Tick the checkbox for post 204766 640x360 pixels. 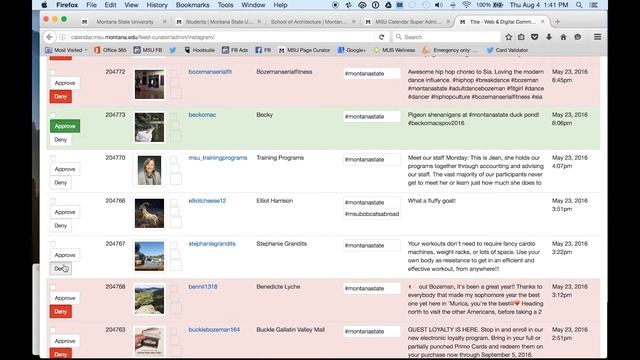pyautogui.click(x=53, y=201)
